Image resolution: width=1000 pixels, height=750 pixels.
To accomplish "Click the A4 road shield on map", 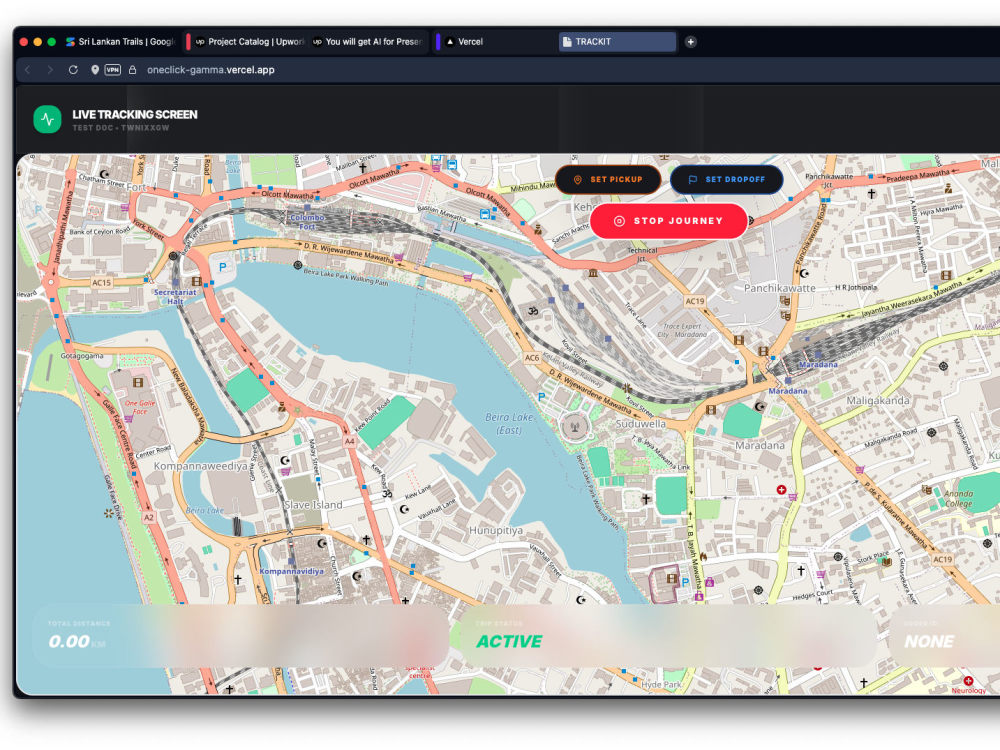I will 349,441.
